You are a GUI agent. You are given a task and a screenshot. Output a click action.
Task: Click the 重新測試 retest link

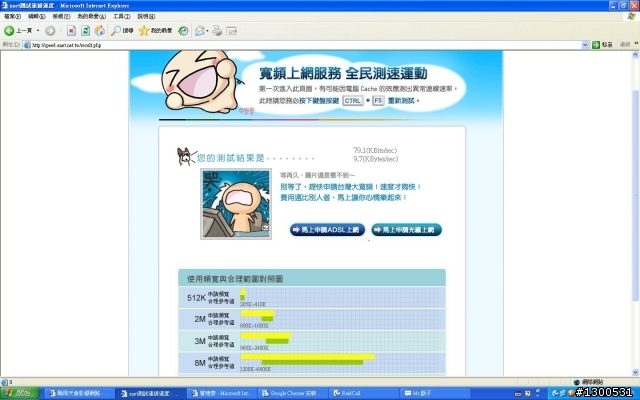402,100
